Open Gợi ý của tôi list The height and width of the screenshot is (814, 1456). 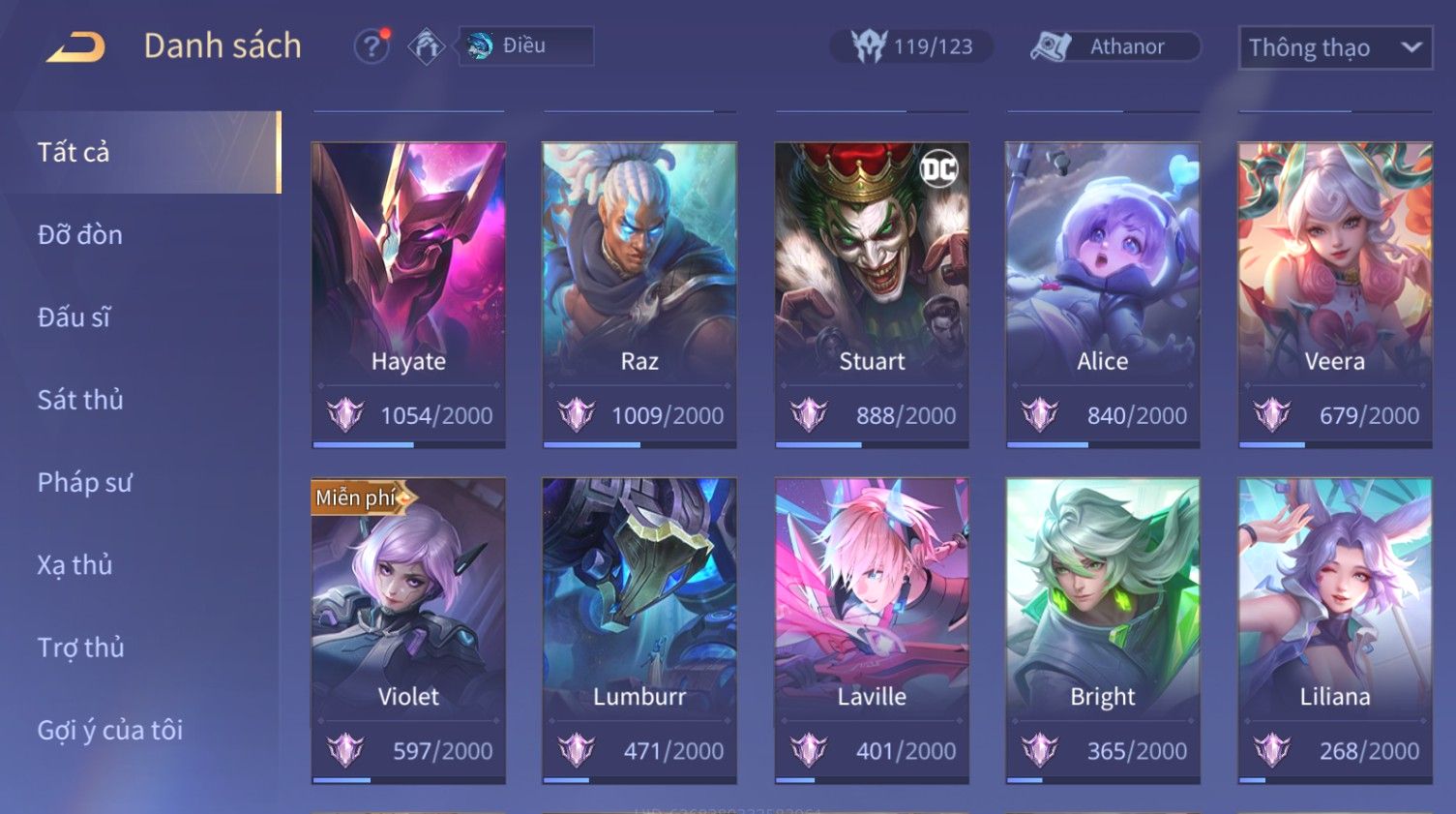tap(110, 730)
